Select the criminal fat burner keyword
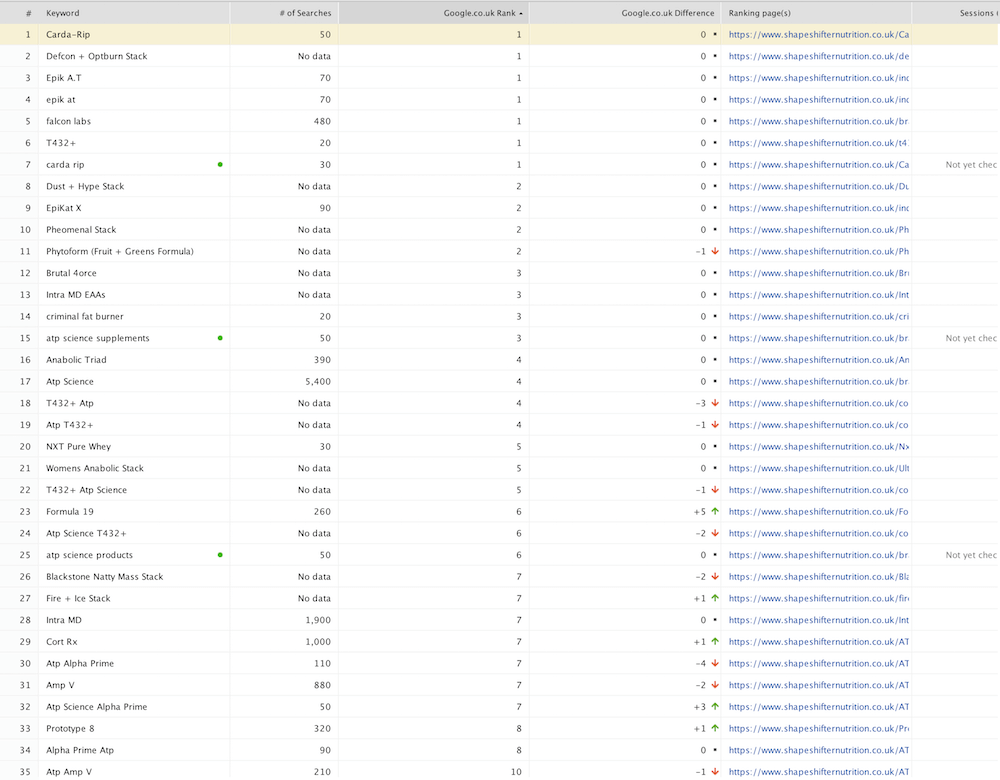Viewport: 1000px width, 780px height. pos(85,316)
